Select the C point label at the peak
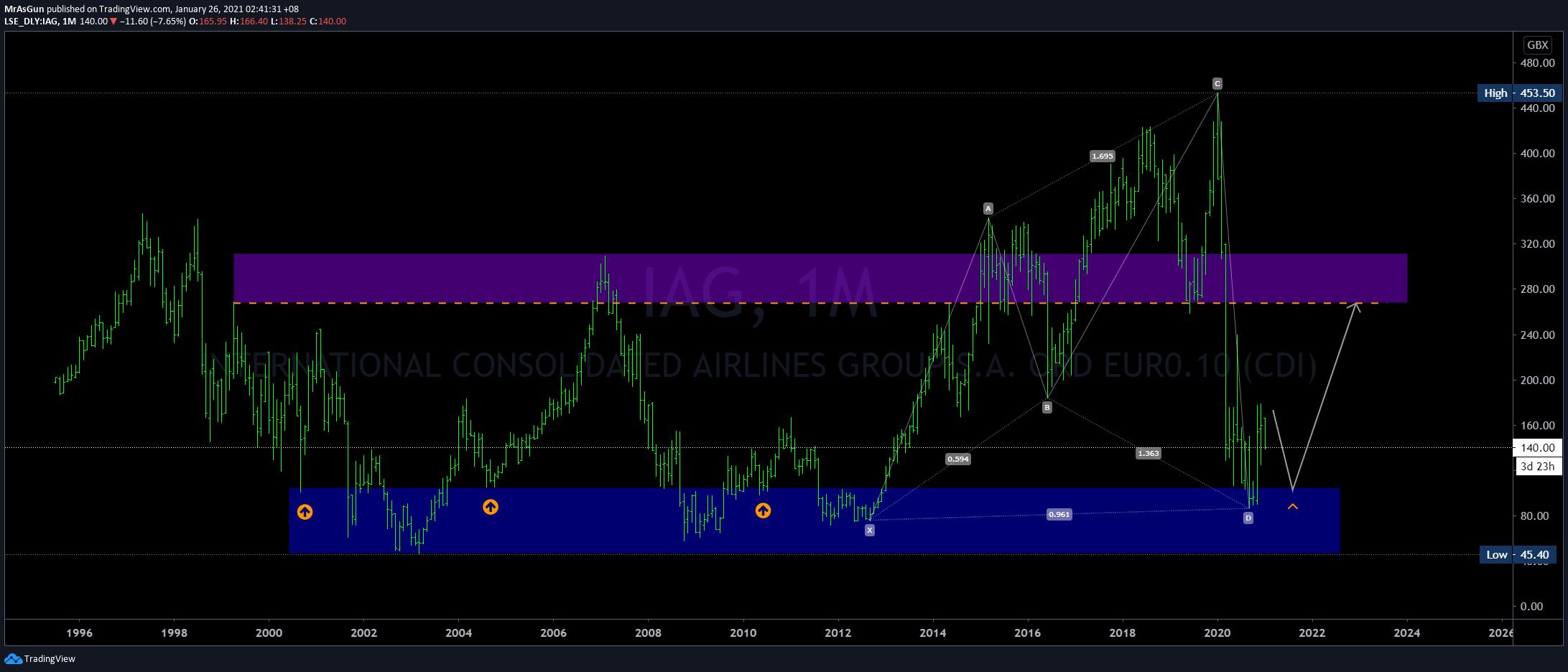This screenshot has width=1568, height=672. pyautogui.click(x=1217, y=83)
